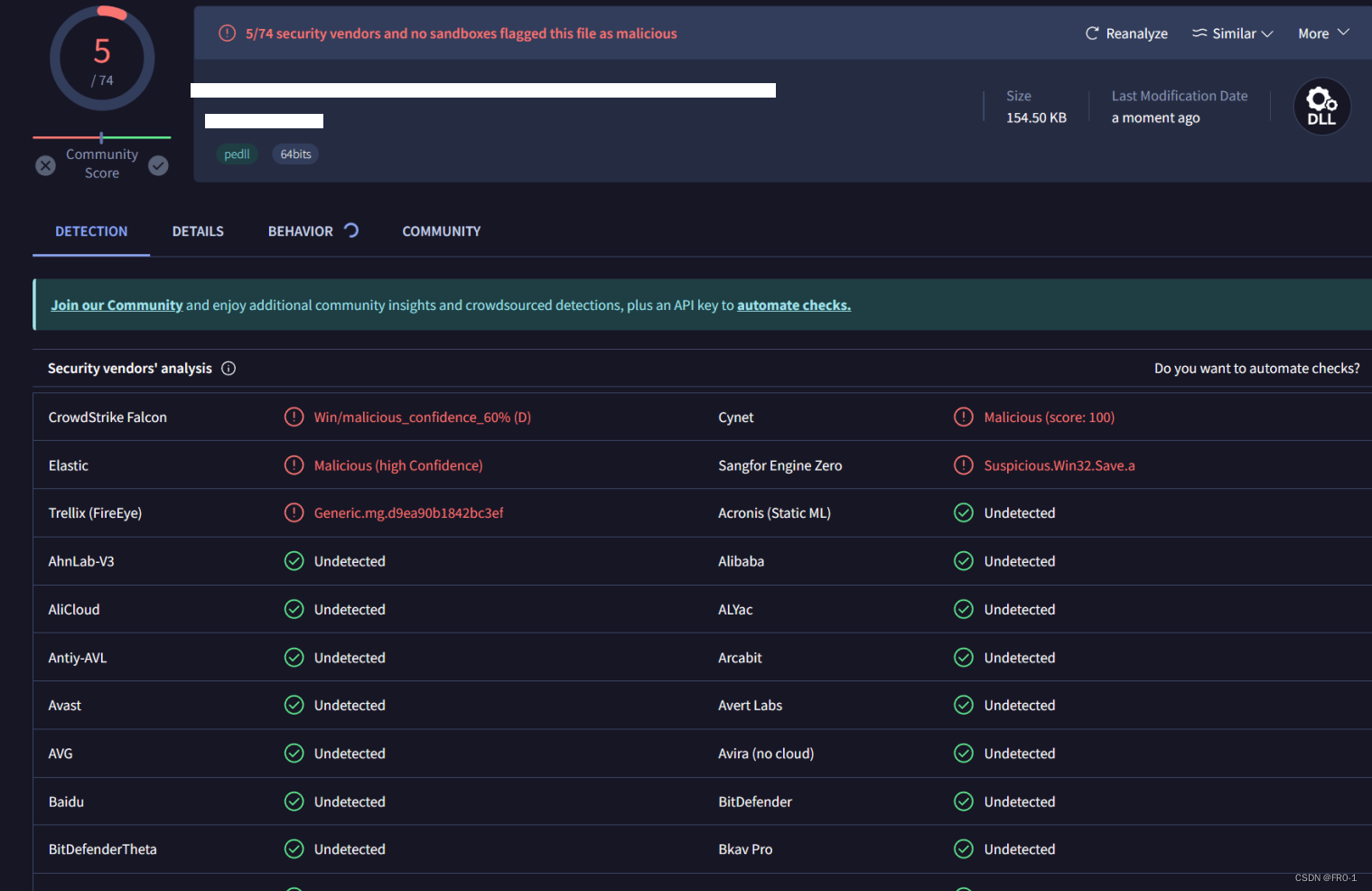Click the alert icon beside the flagged-file banner
This screenshot has width=1372, height=891.
pos(228,33)
